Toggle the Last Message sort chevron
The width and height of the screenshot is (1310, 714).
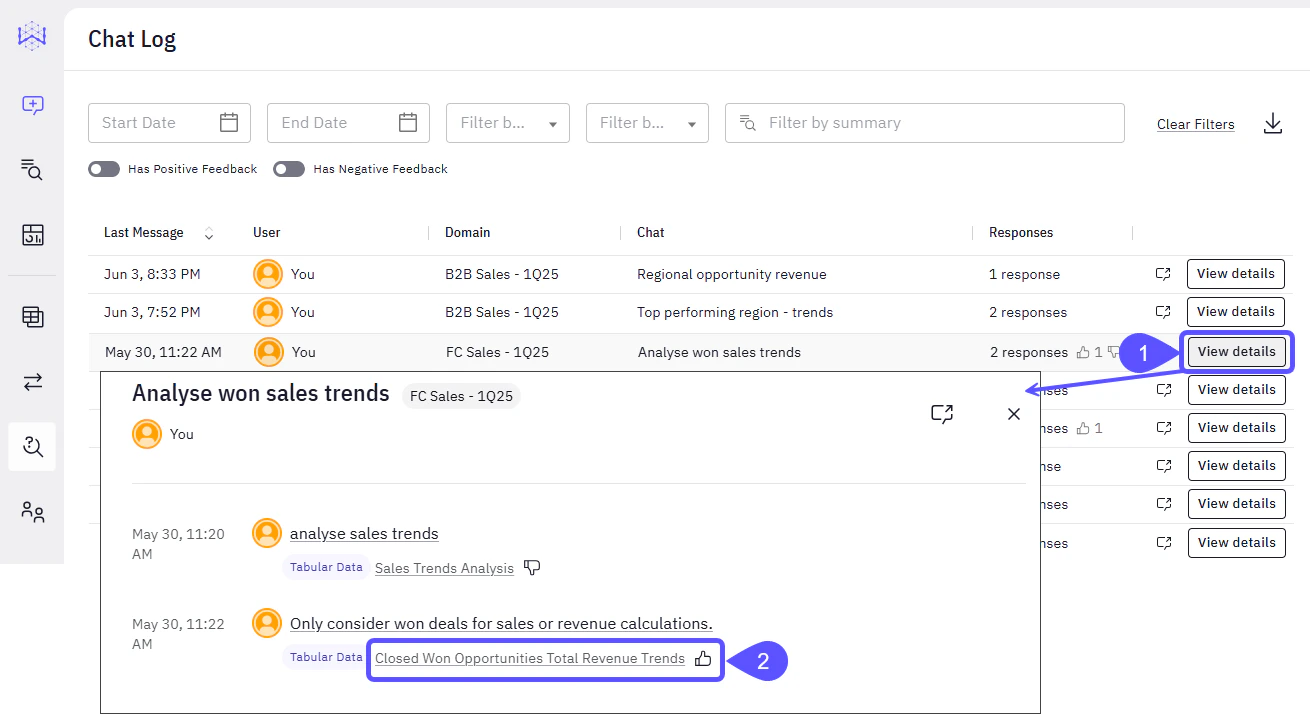click(x=208, y=232)
